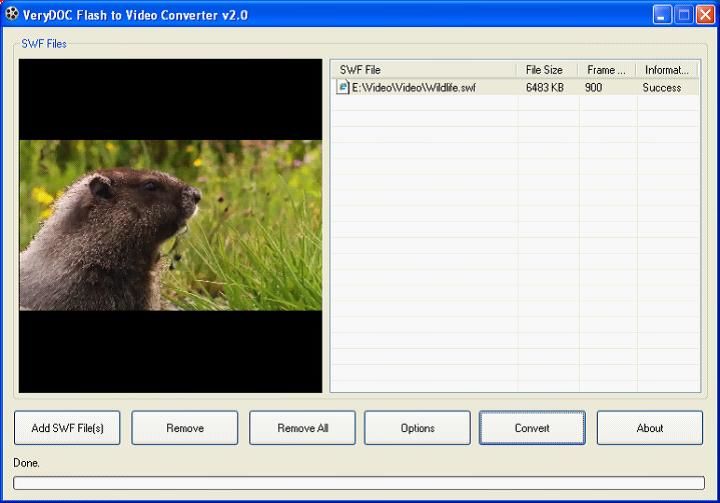This screenshot has width=720, height=503.
Task: Start conversion with the Convert button
Action: [532, 428]
